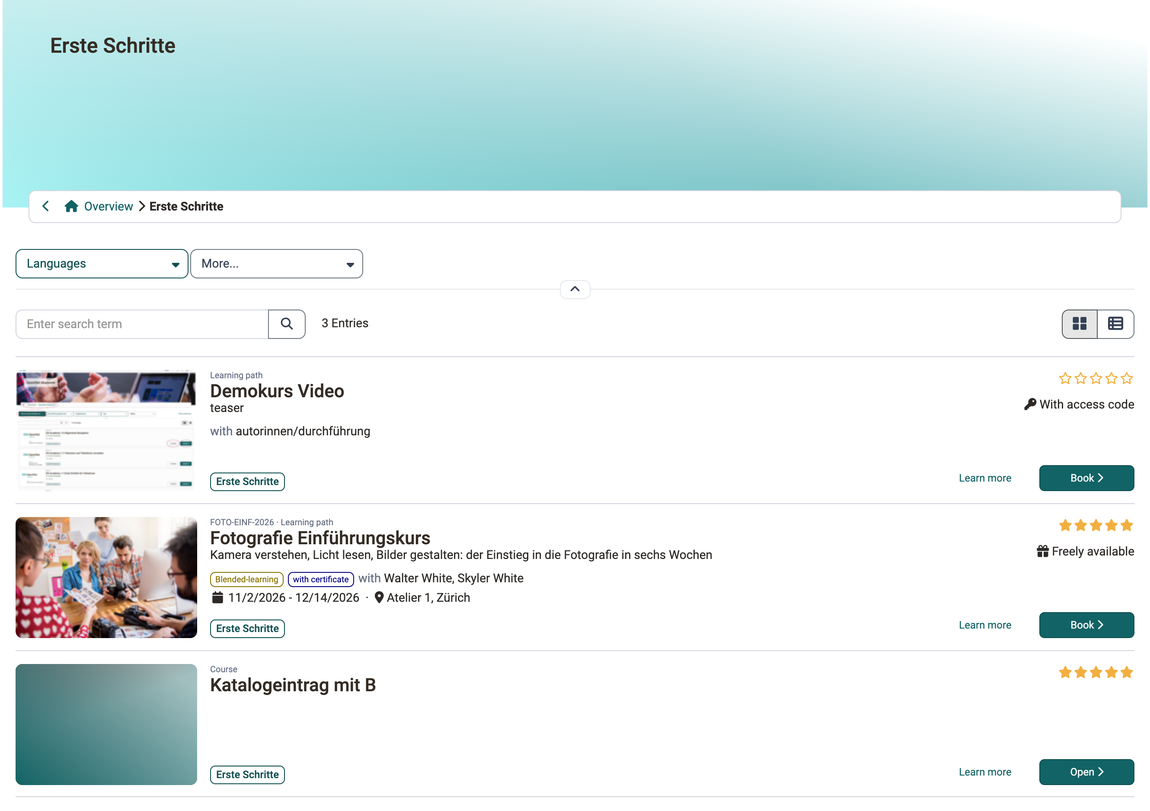Click the magnifier search button

coord(287,324)
